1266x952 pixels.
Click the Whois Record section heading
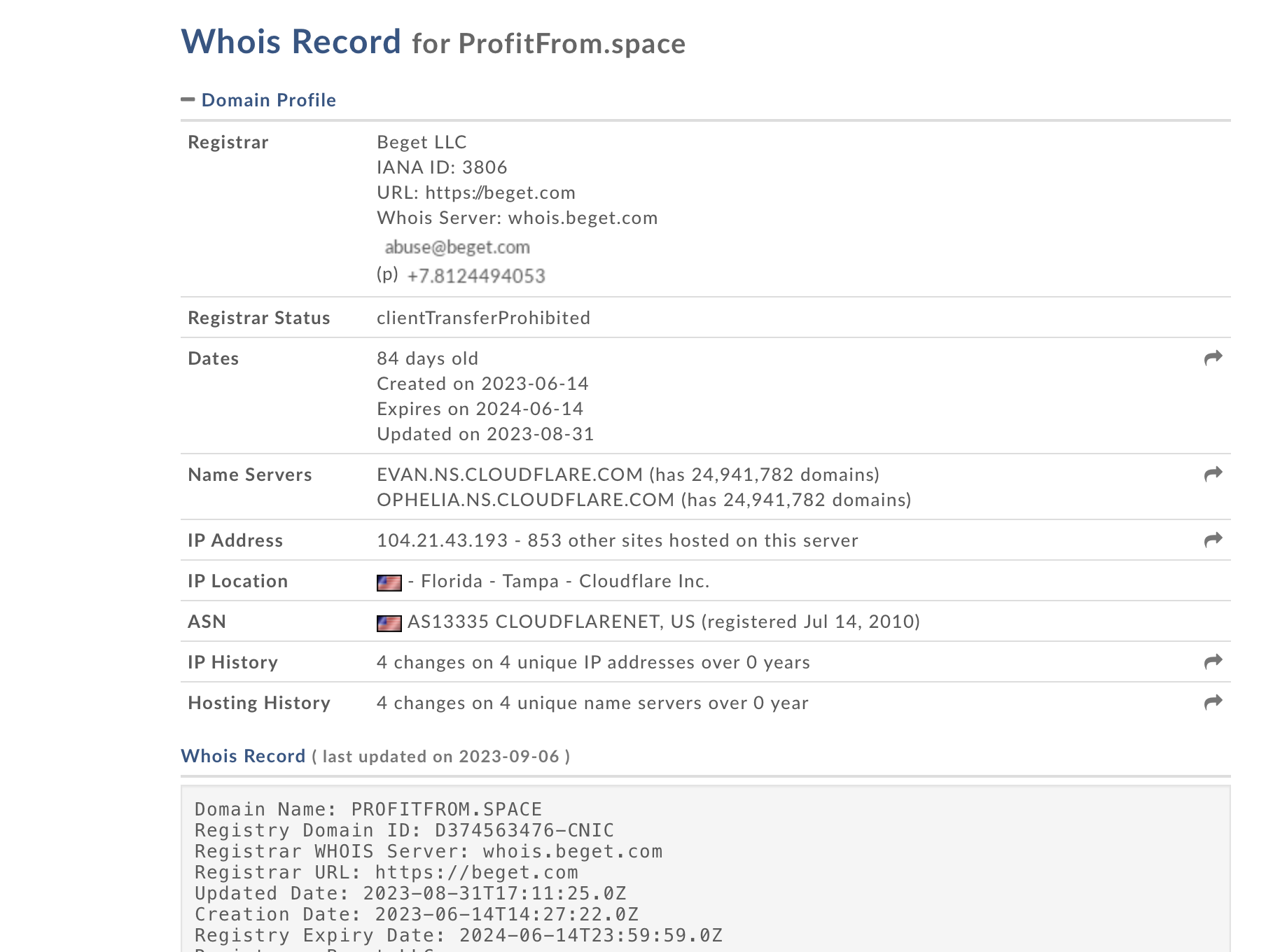tap(243, 756)
